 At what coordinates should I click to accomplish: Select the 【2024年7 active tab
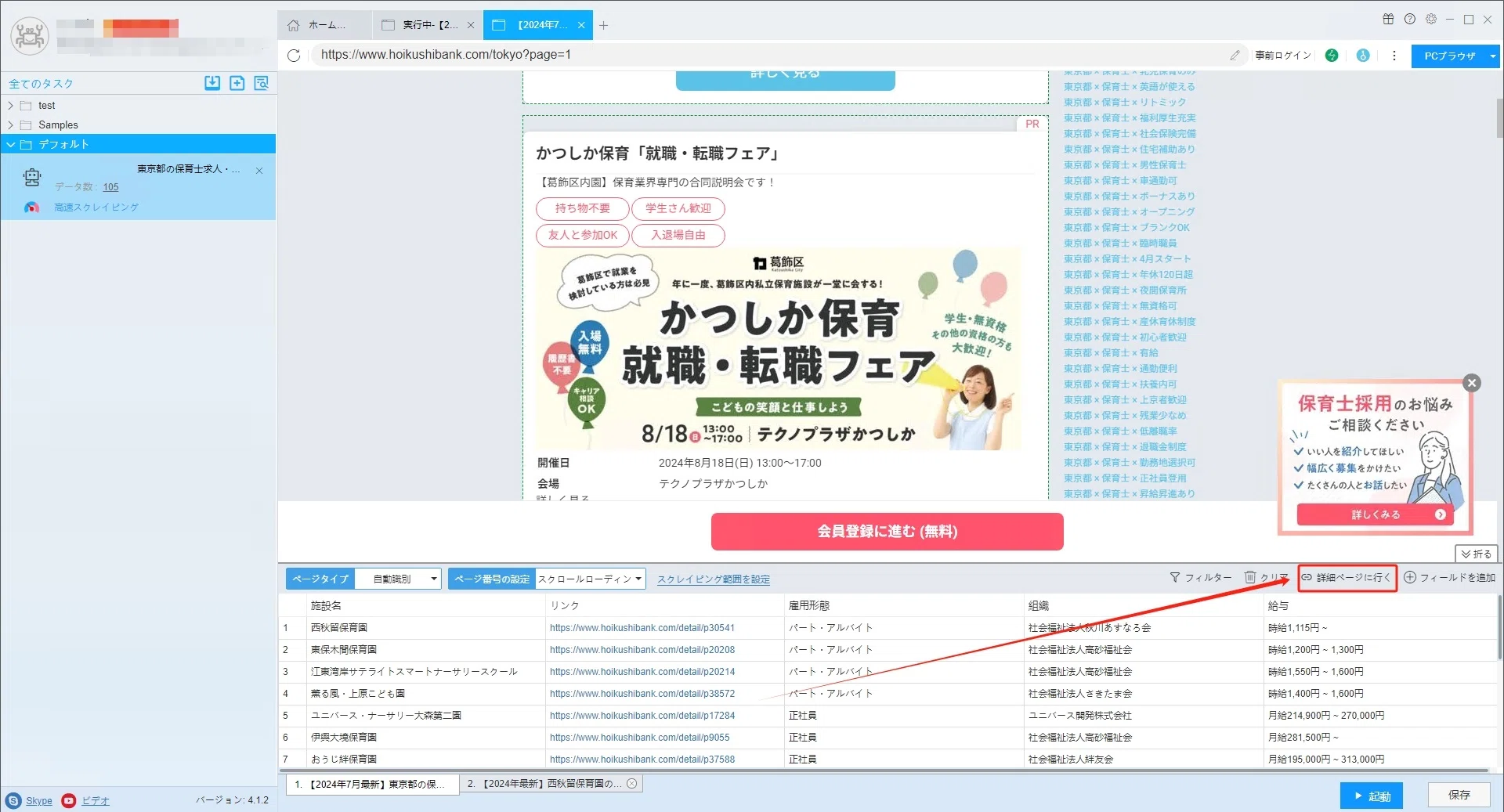537,25
